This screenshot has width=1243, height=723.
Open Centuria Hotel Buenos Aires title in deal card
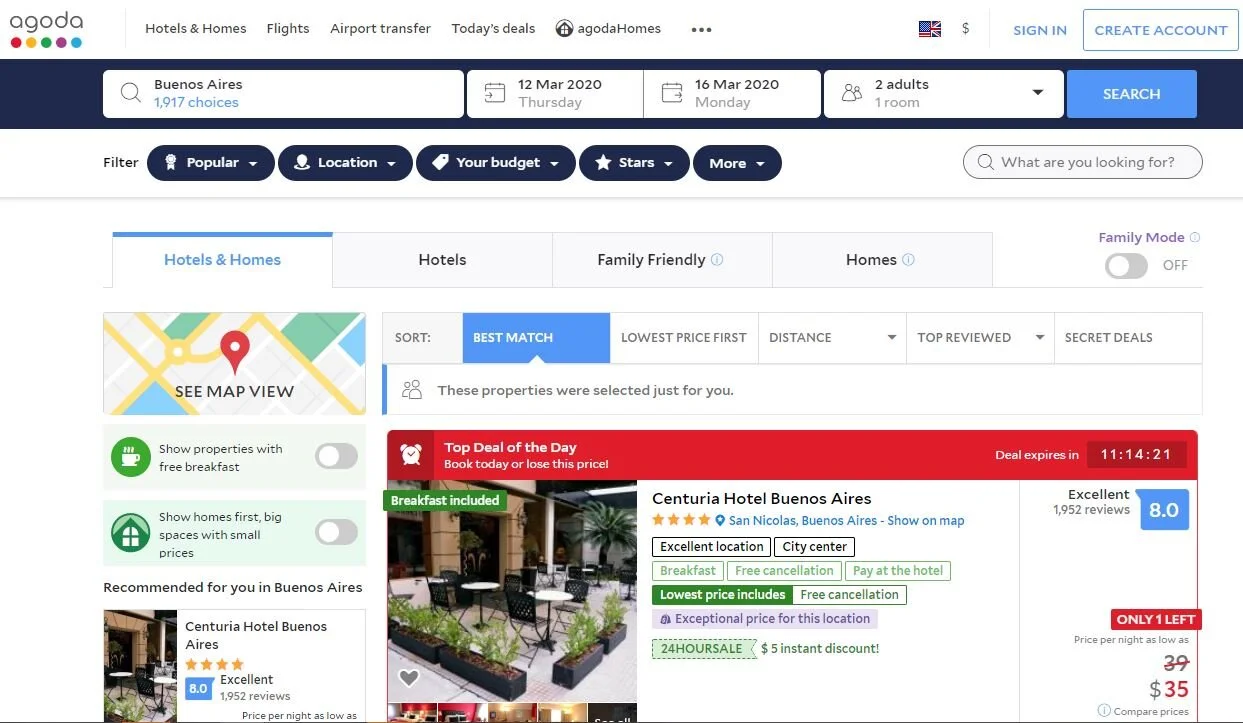[762, 499]
